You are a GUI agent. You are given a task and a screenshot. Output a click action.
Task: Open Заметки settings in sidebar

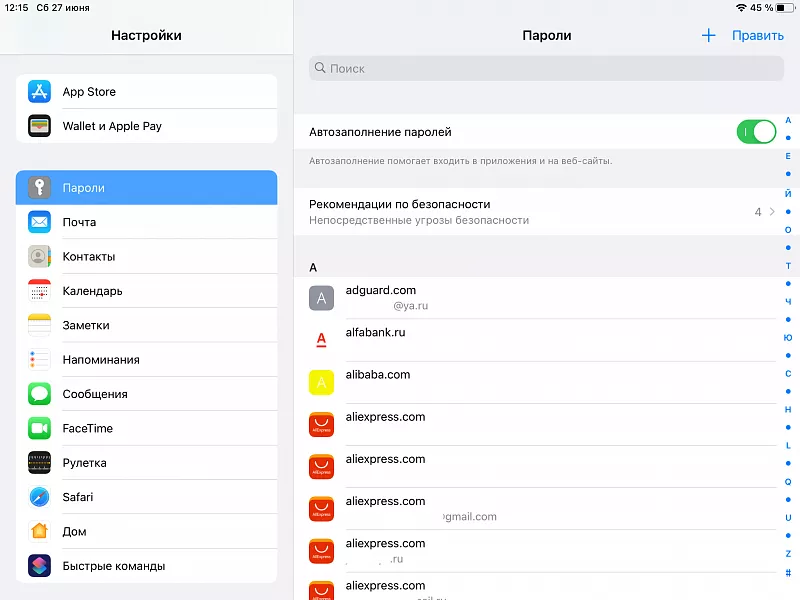tap(146, 325)
